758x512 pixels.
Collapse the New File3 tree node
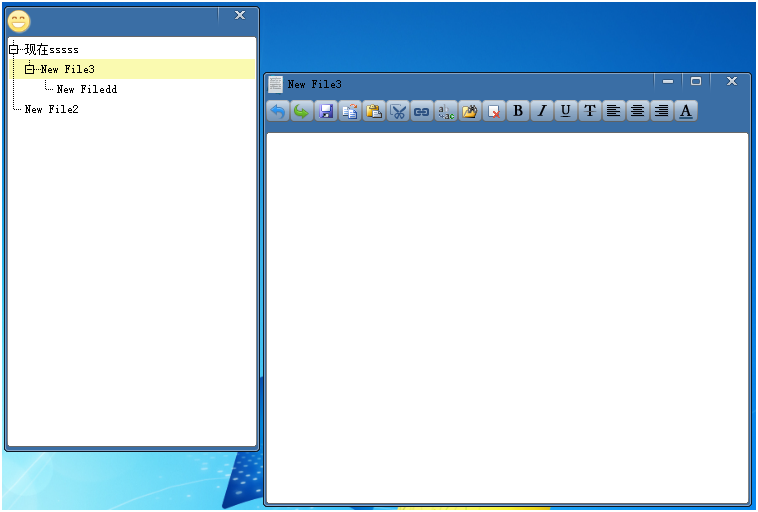click(x=30, y=70)
